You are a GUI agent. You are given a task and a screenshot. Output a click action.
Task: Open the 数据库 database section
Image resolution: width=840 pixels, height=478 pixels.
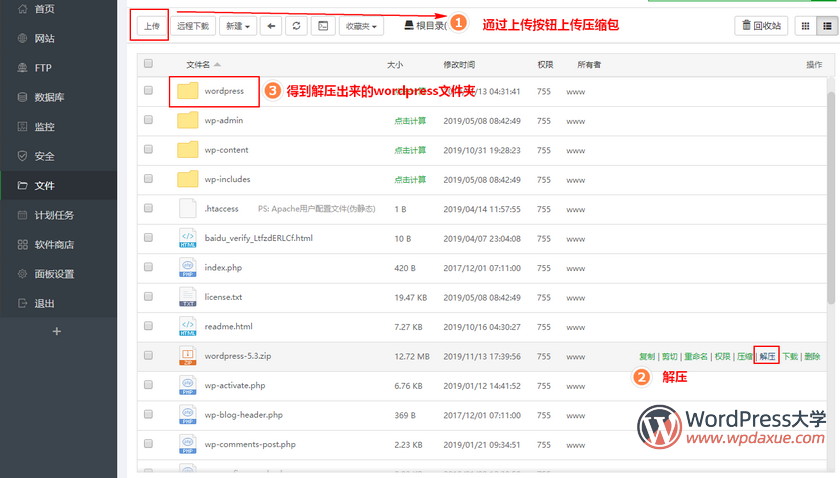tap(58, 97)
